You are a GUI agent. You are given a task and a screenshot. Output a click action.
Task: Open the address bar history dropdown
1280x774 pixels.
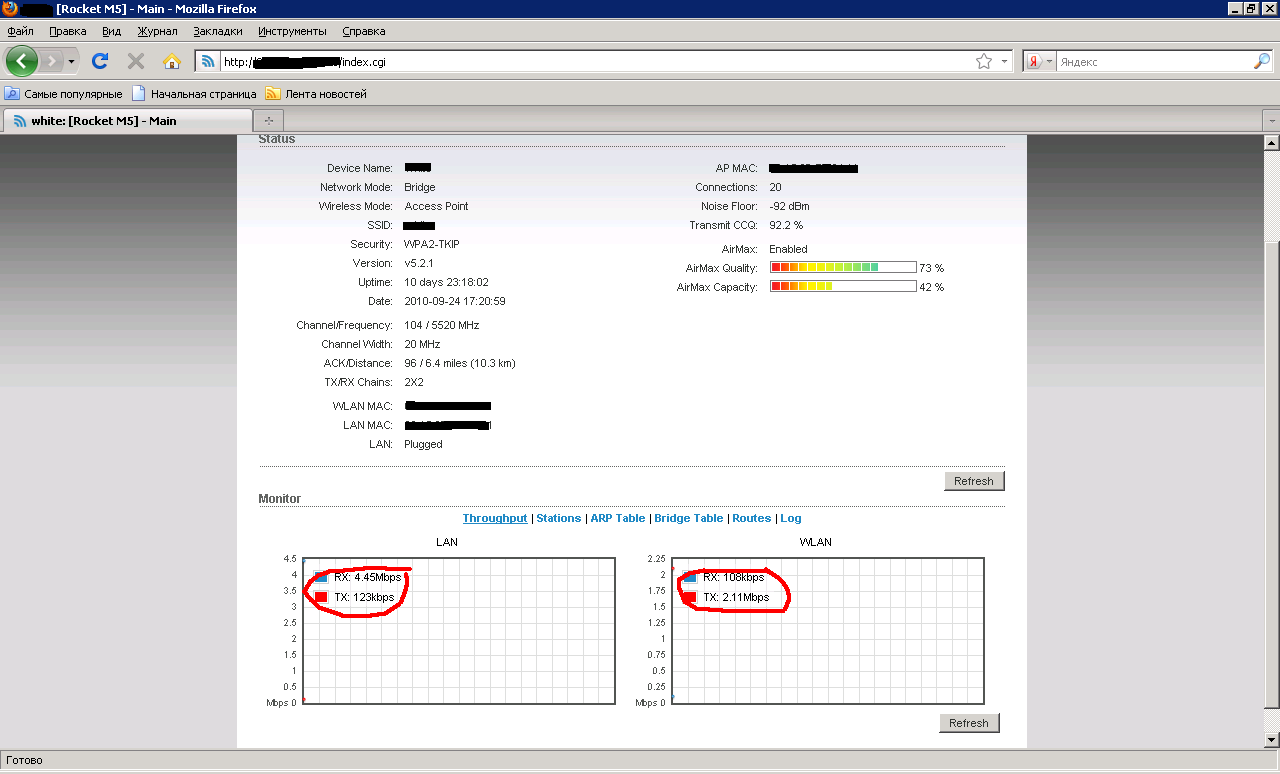(1004, 62)
